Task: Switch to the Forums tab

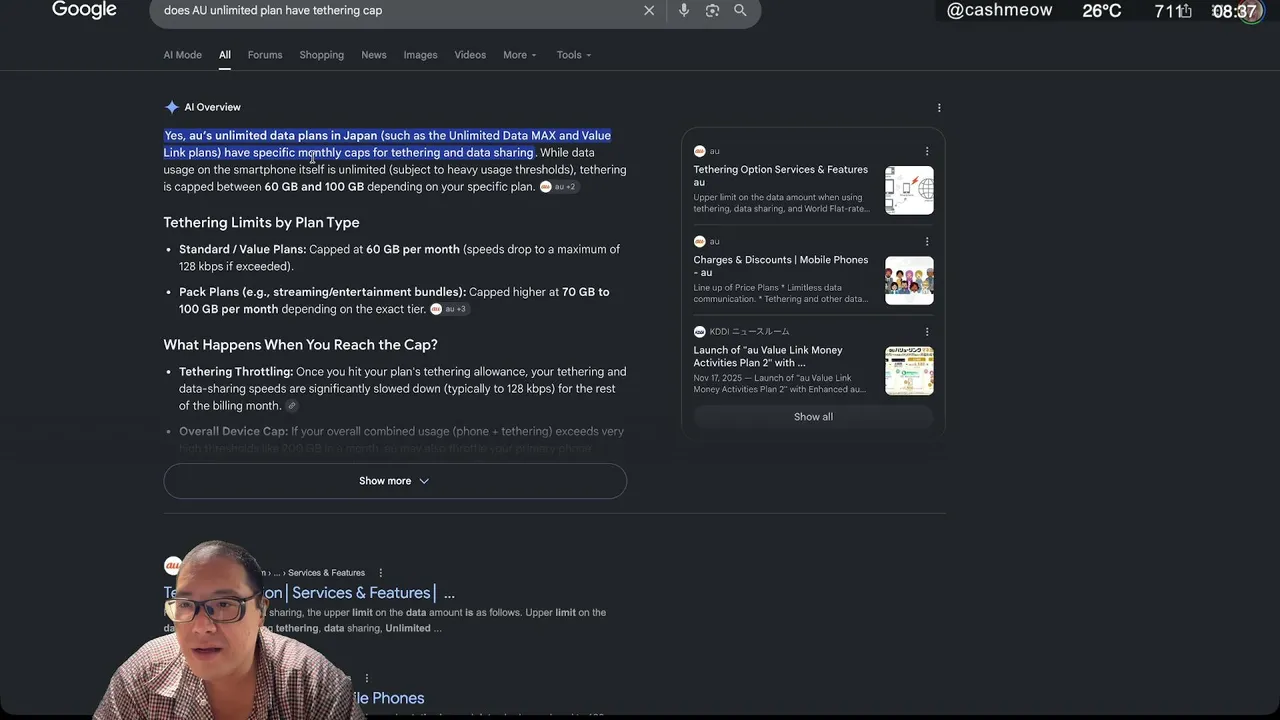Action: 265,55
